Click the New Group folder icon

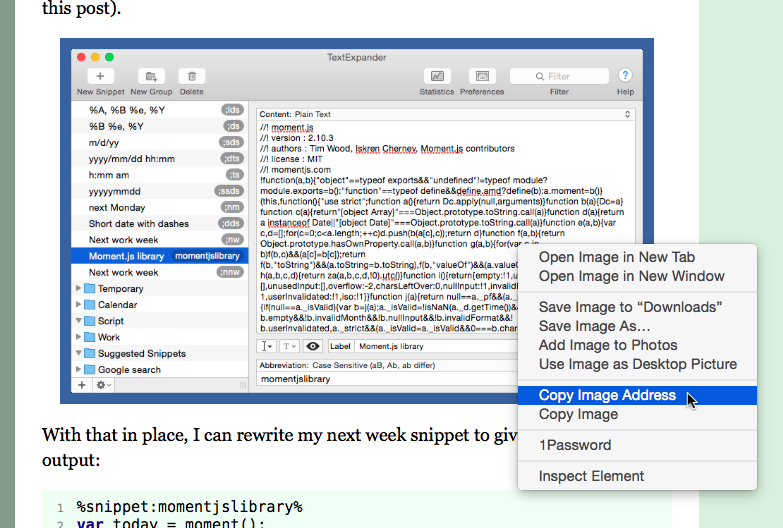[151, 76]
